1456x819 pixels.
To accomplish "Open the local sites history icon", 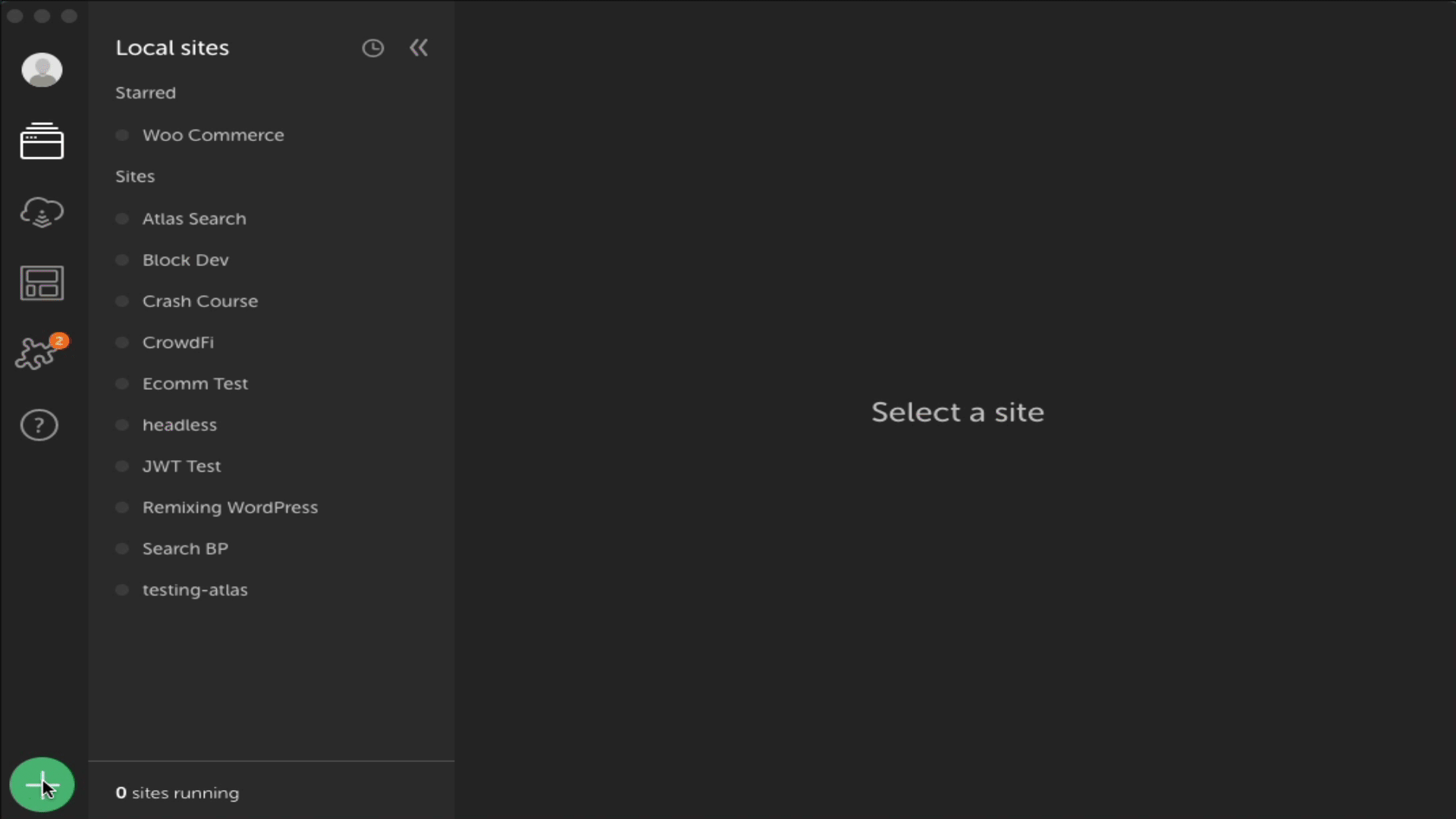I will [x=373, y=47].
